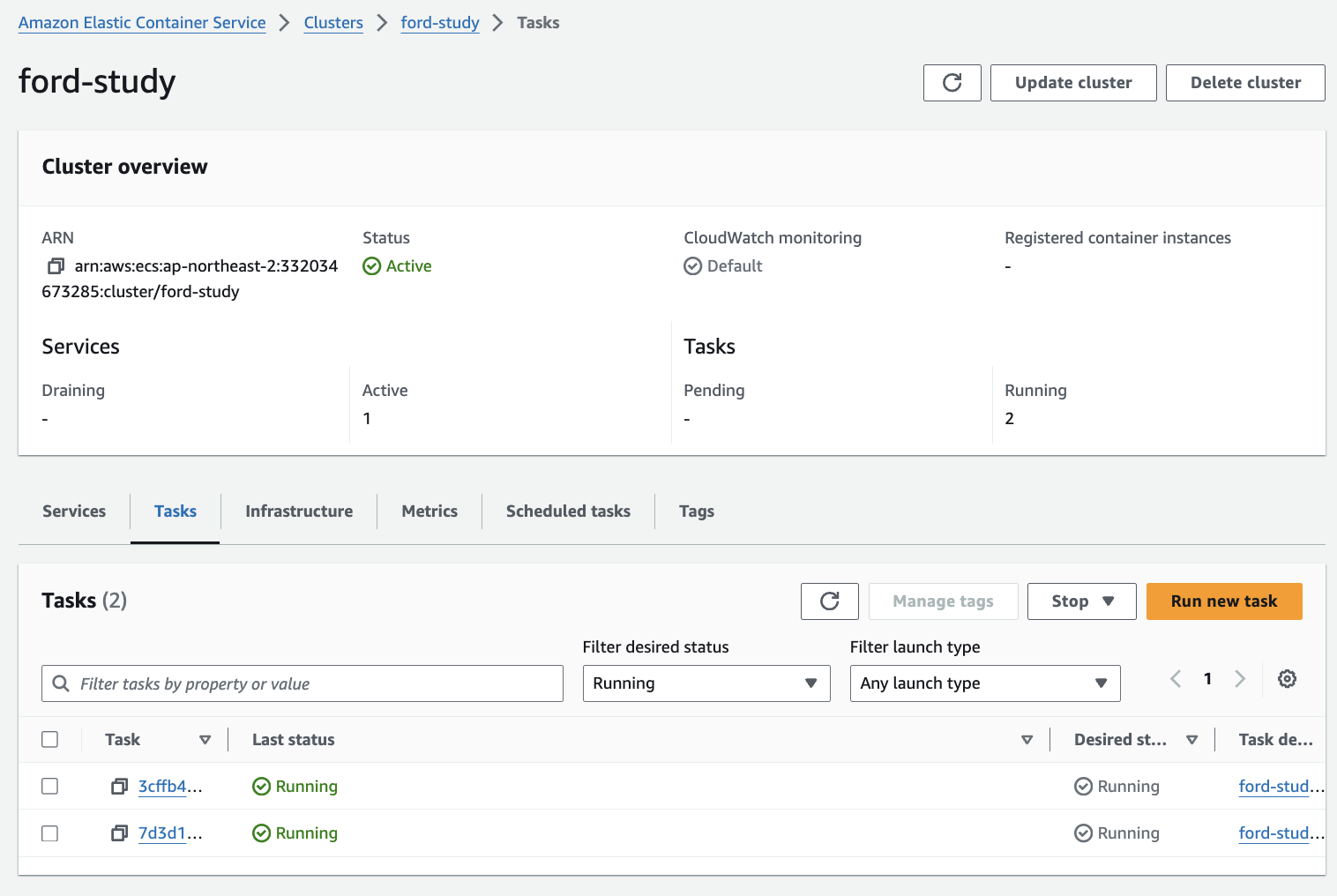
Task: Click the search magnifier in filter box
Action: (x=61, y=684)
